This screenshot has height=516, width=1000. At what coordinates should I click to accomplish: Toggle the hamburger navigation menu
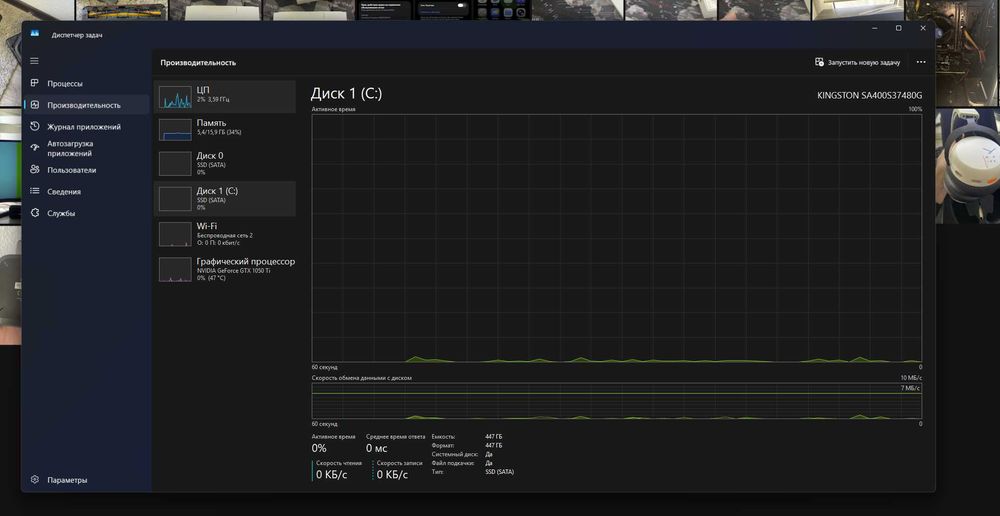(x=34, y=61)
